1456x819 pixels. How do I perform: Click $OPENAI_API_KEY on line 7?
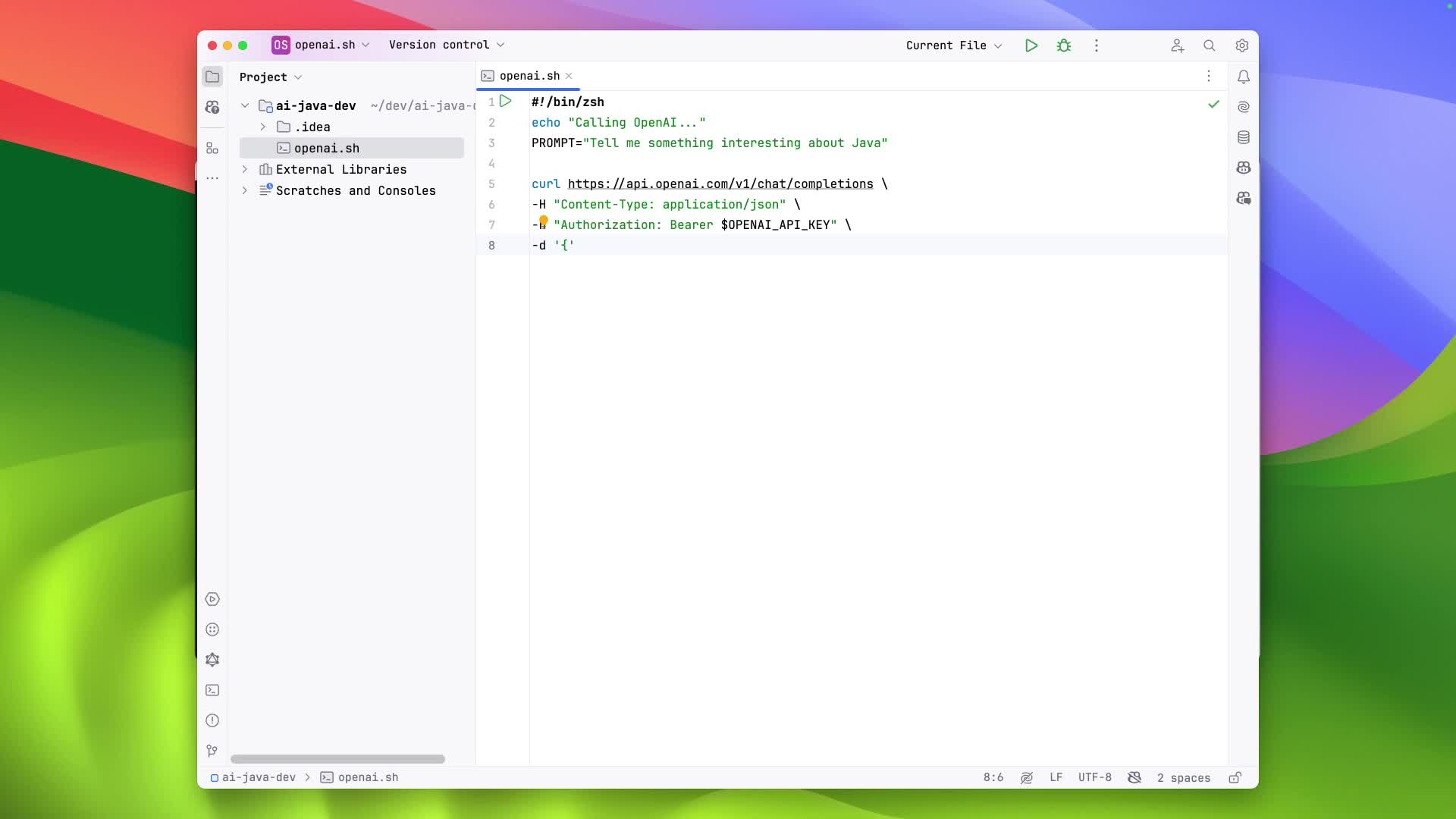(775, 225)
